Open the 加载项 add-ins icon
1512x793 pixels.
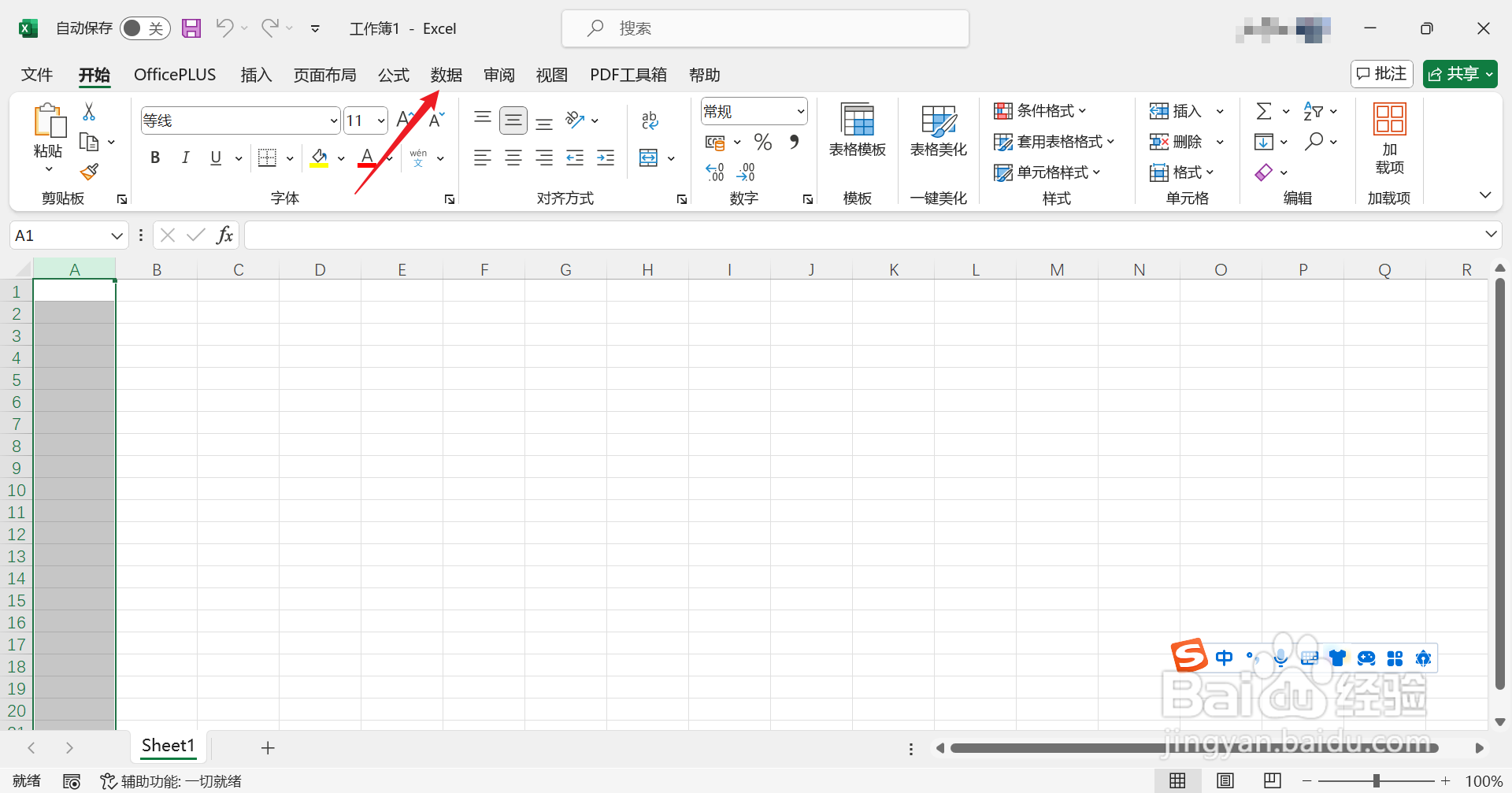(1390, 119)
